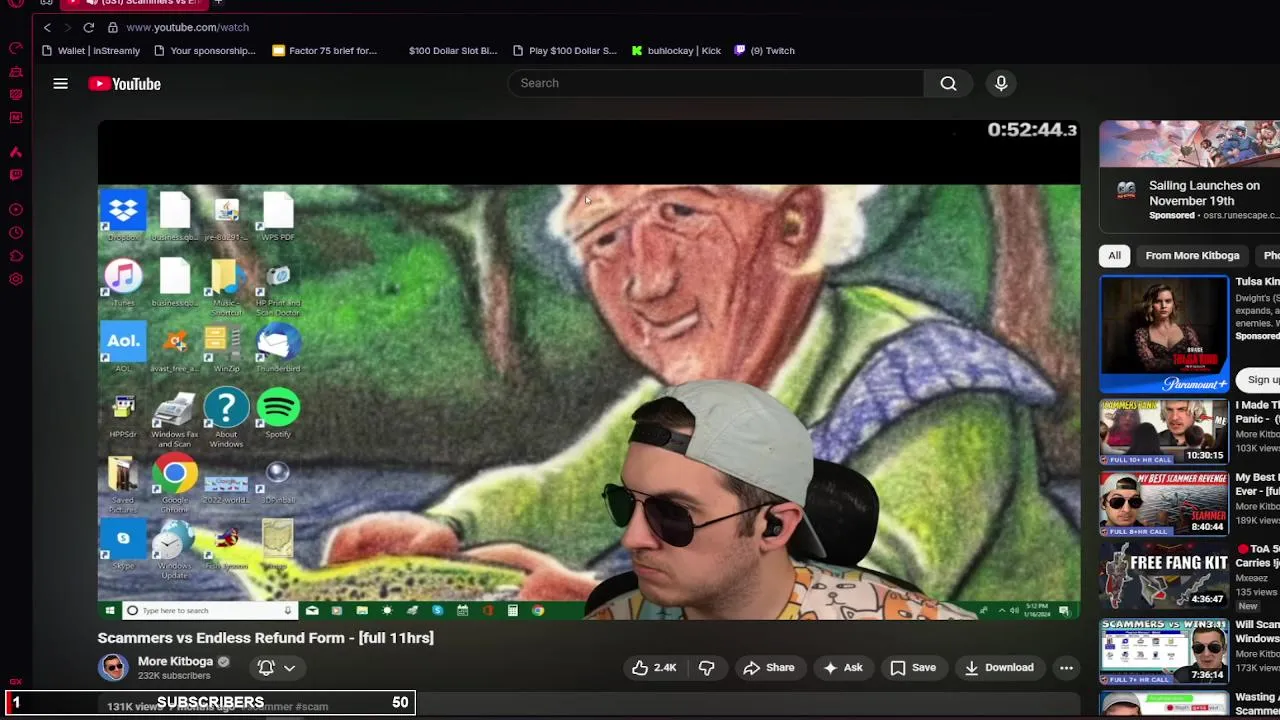Open Twitch in the browser sidebar
Viewport: 1280px width, 720px height.
pos(15,175)
